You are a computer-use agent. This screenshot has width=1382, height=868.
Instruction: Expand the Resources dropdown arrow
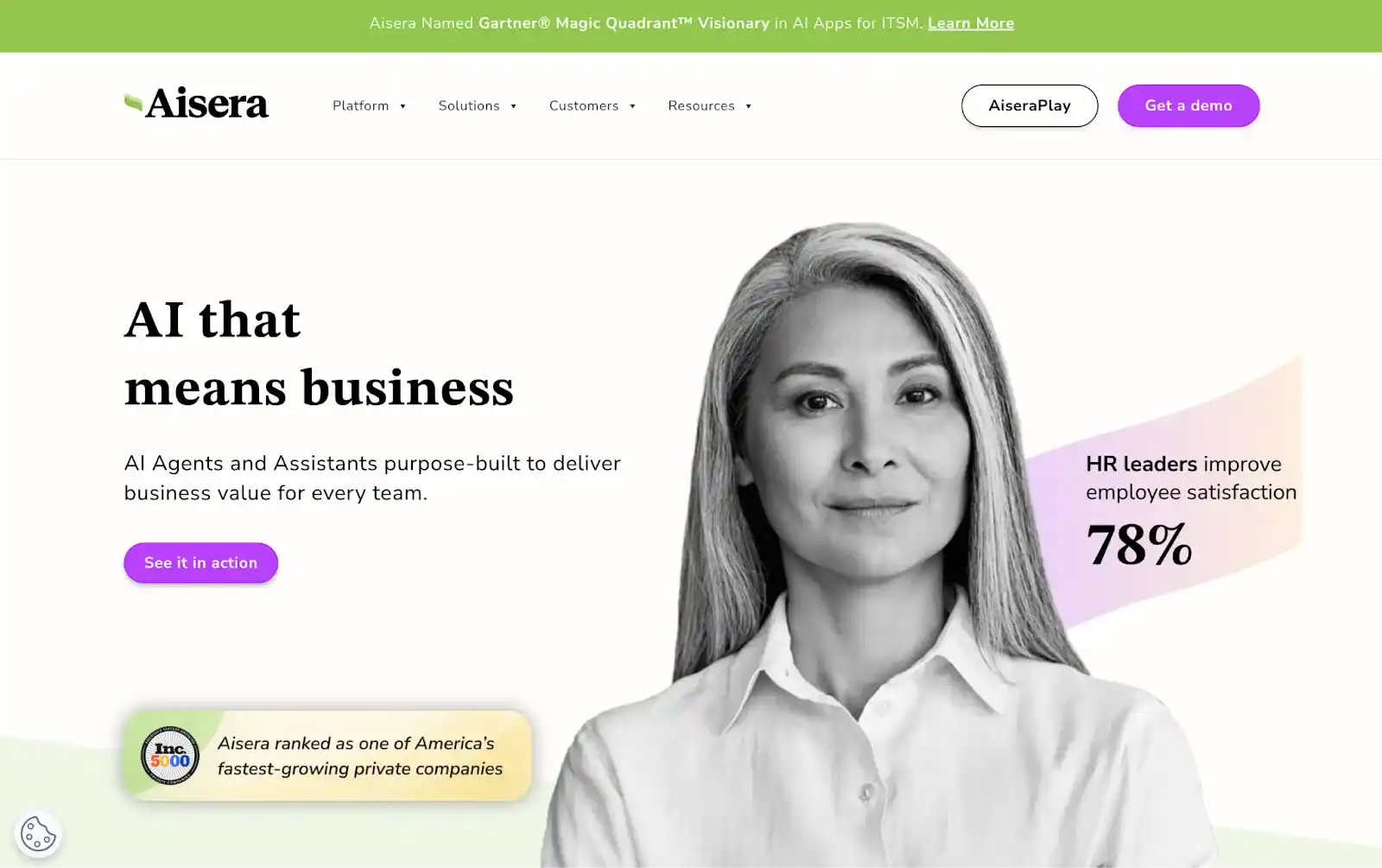click(748, 106)
